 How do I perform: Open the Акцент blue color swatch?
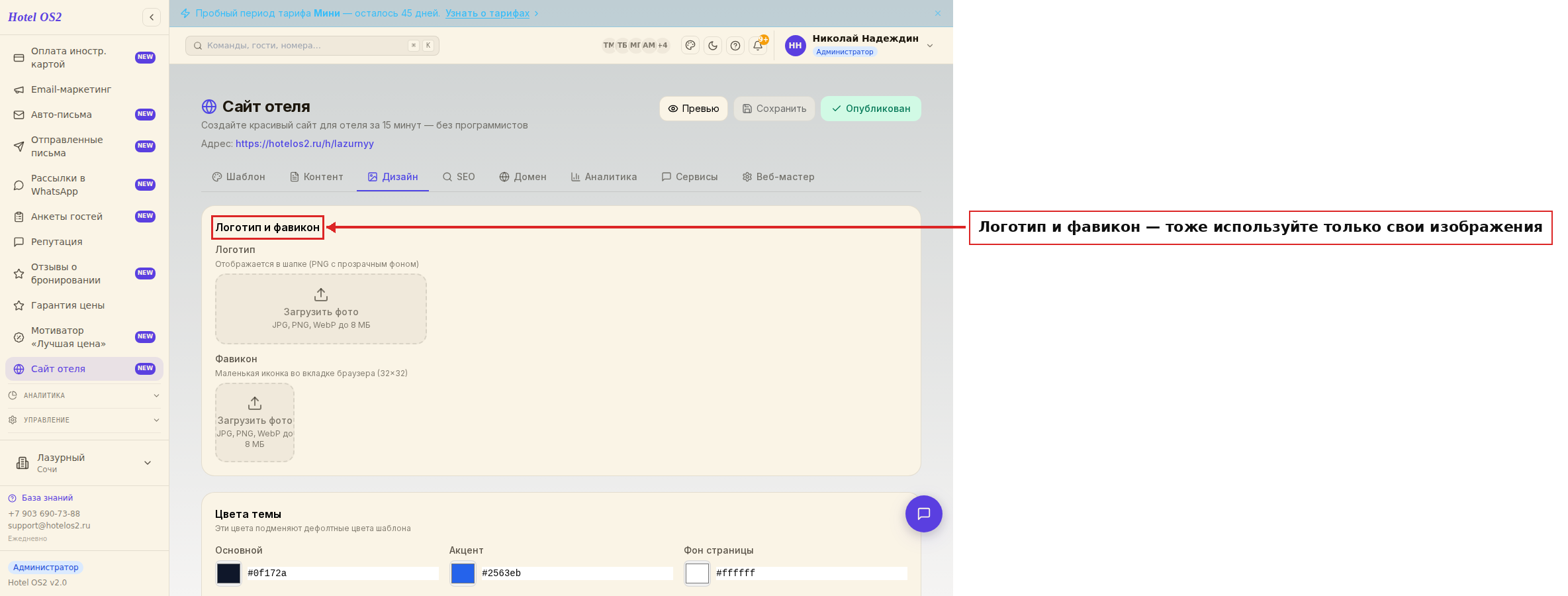pos(463,573)
